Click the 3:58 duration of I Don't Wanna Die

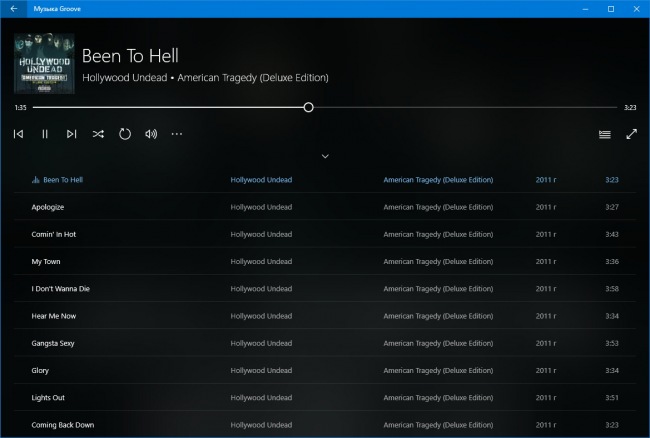click(612, 289)
